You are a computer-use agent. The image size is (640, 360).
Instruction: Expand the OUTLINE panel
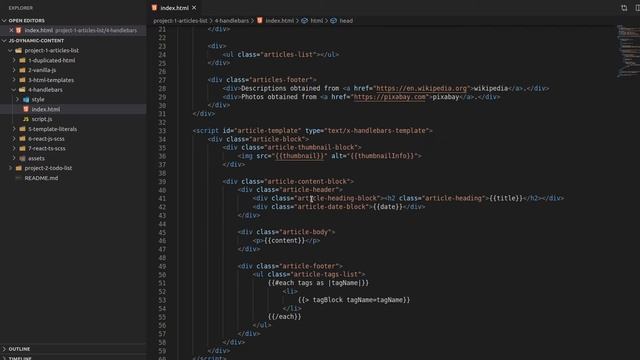4,349
